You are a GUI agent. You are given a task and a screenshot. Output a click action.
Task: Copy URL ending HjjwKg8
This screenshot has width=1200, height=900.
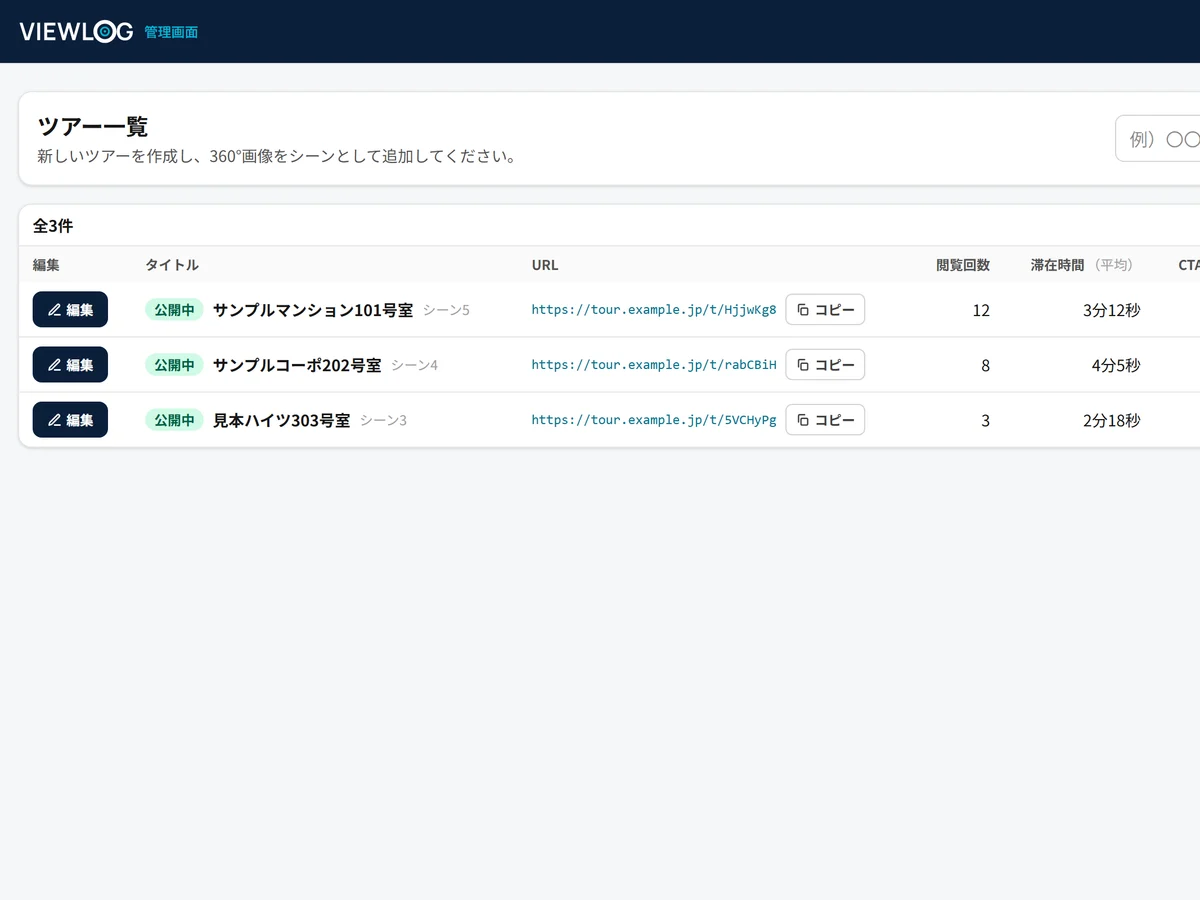(825, 310)
